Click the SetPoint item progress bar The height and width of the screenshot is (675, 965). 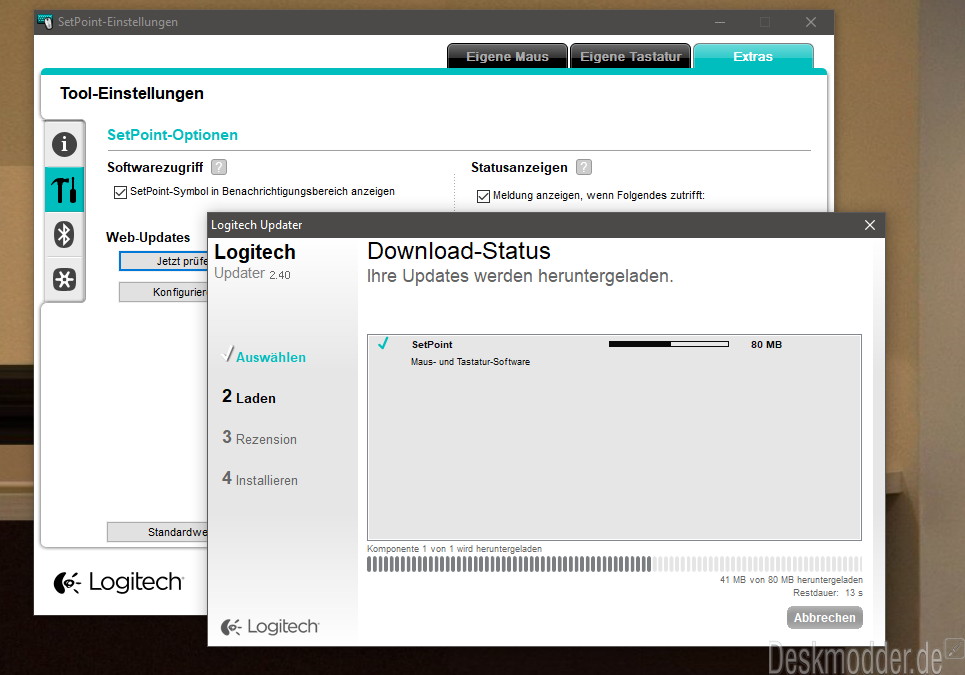[669, 345]
